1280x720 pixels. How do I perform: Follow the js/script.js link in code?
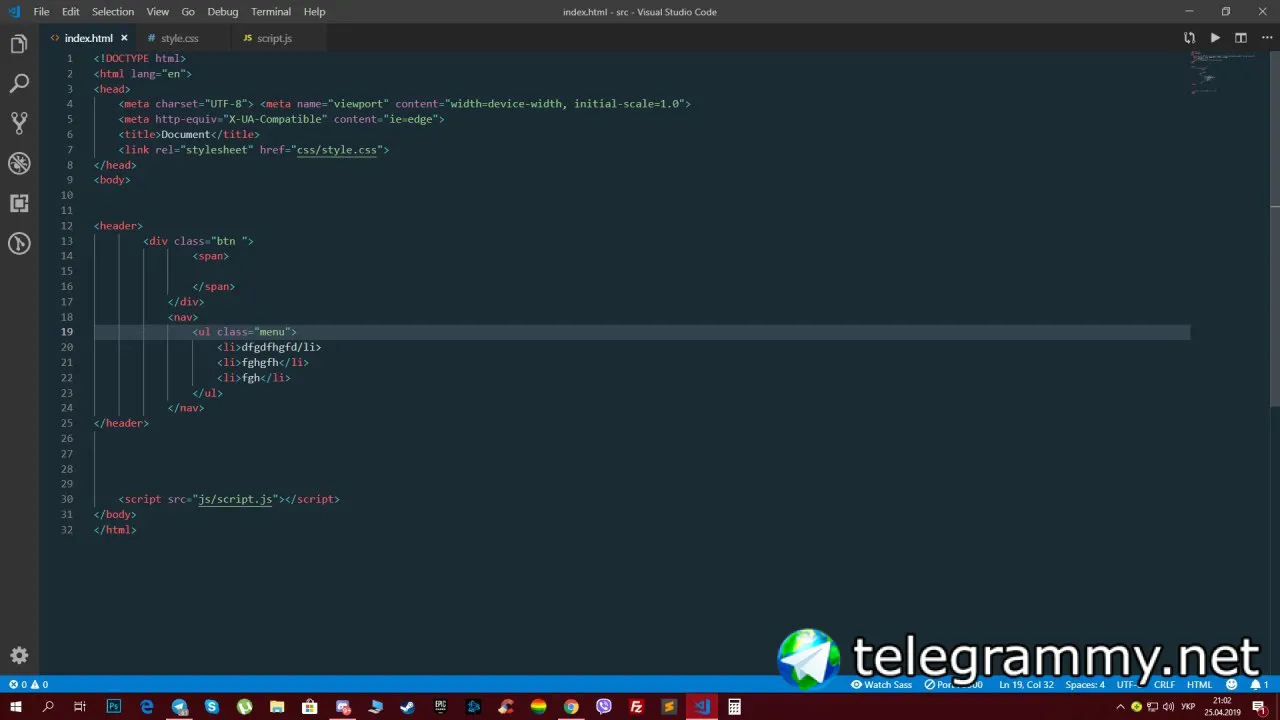(235, 499)
